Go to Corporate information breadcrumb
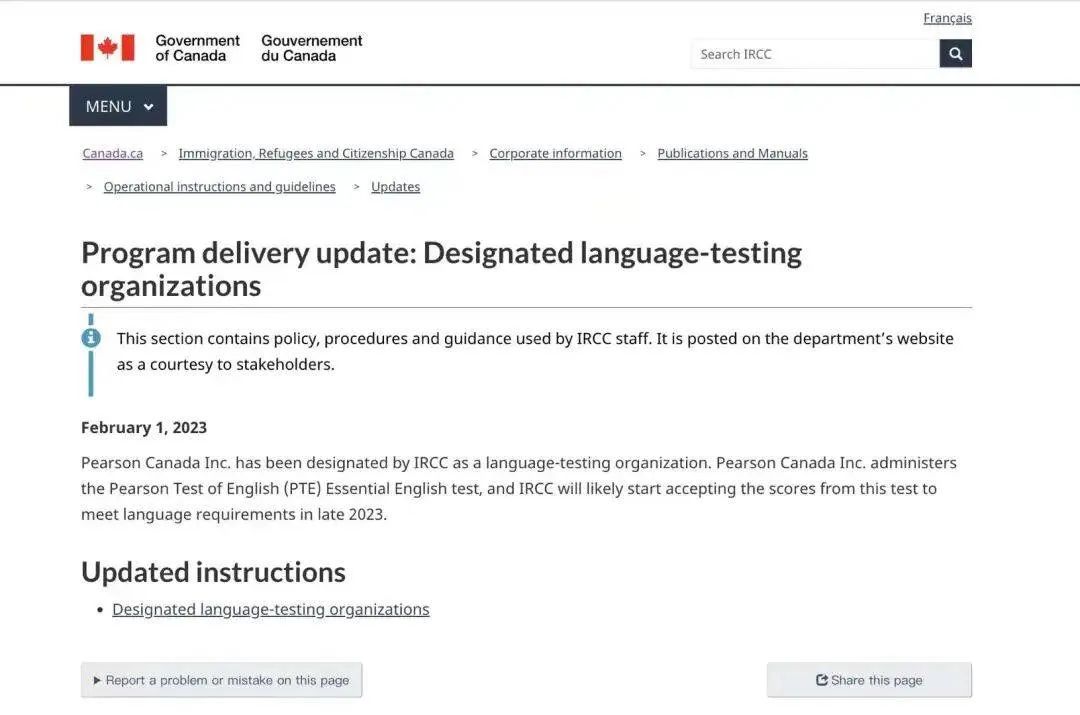 (555, 154)
